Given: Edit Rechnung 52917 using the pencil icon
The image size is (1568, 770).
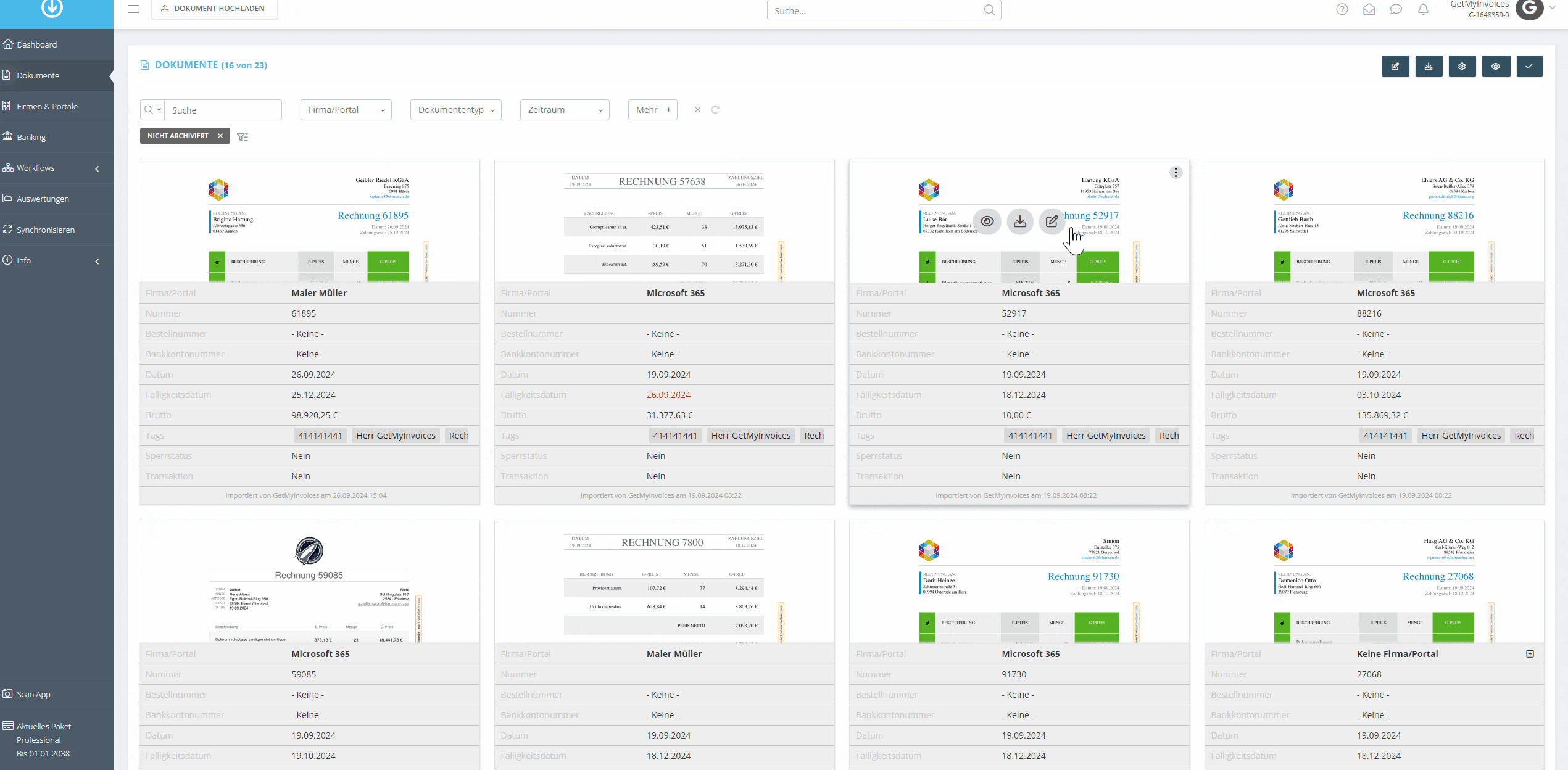Looking at the screenshot, I should [1052, 221].
